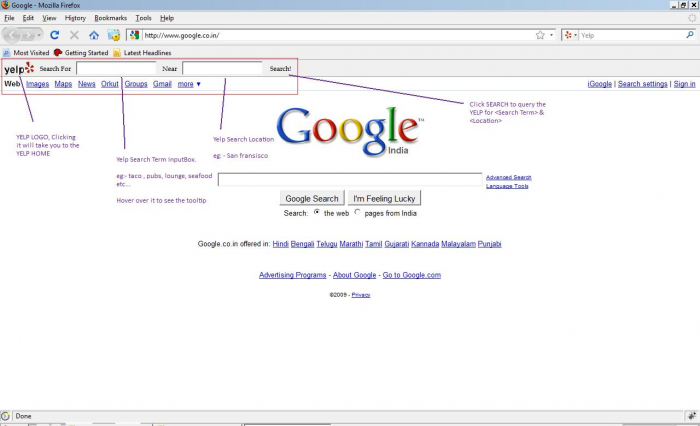Screen dimensions: 700x426
Task: Open the News link
Action: (x=87, y=84)
